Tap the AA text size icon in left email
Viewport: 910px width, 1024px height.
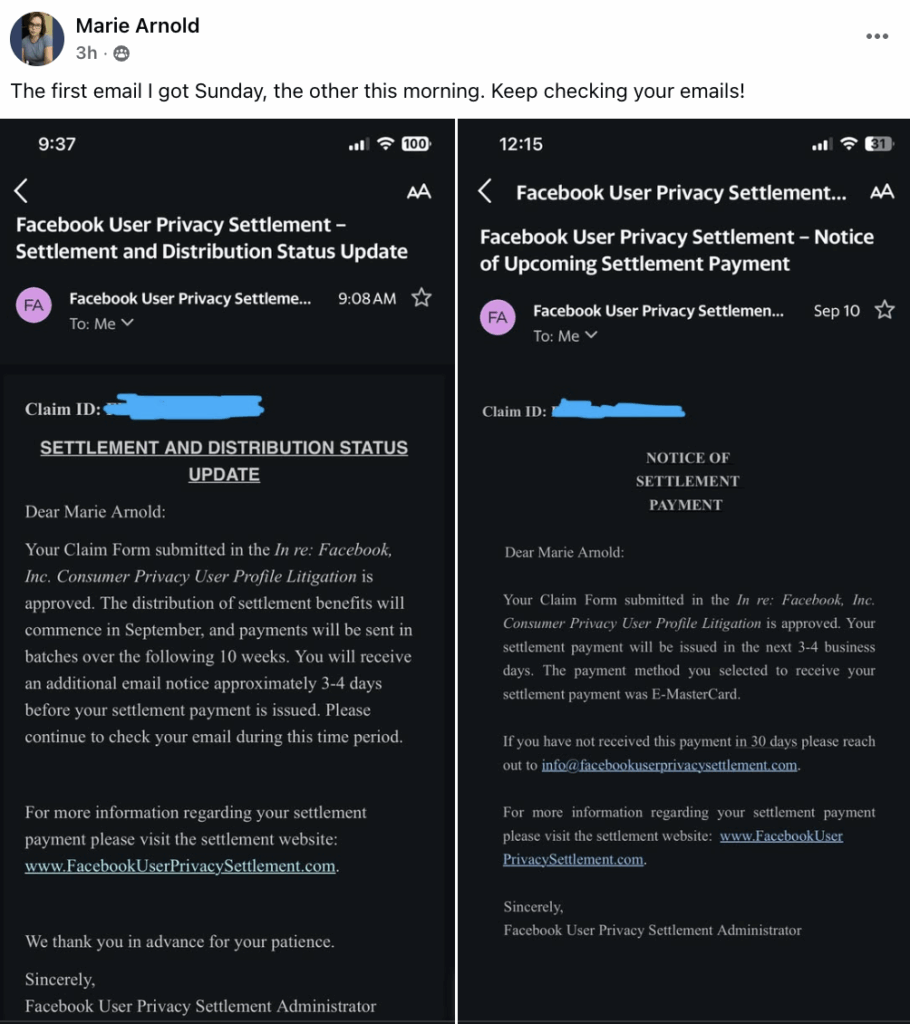tap(419, 192)
